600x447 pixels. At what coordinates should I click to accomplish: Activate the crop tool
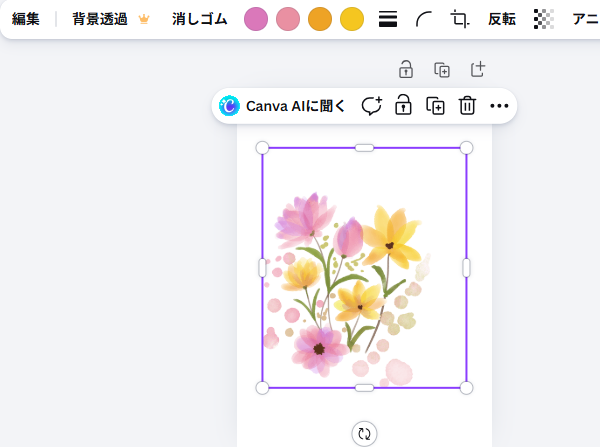coord(460,19)
